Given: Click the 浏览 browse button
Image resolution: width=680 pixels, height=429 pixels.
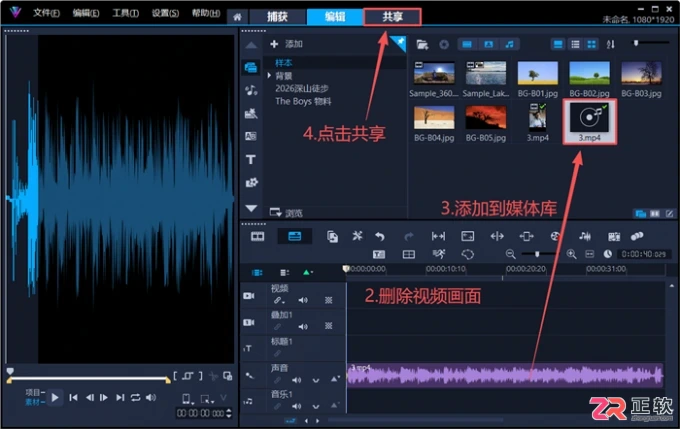Looking at the screenshot, I should pyautogui.click(x=286, y=213).
